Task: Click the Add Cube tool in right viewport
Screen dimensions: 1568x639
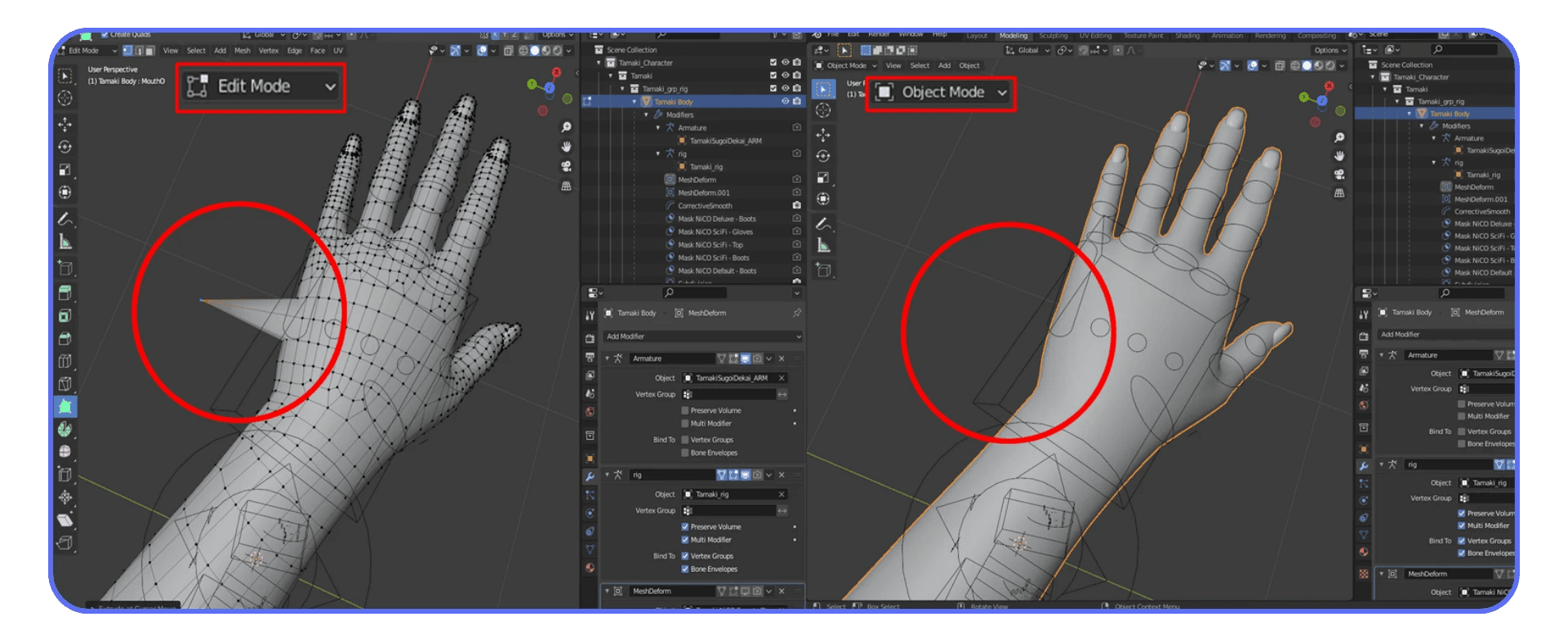Action: (823, 270)
